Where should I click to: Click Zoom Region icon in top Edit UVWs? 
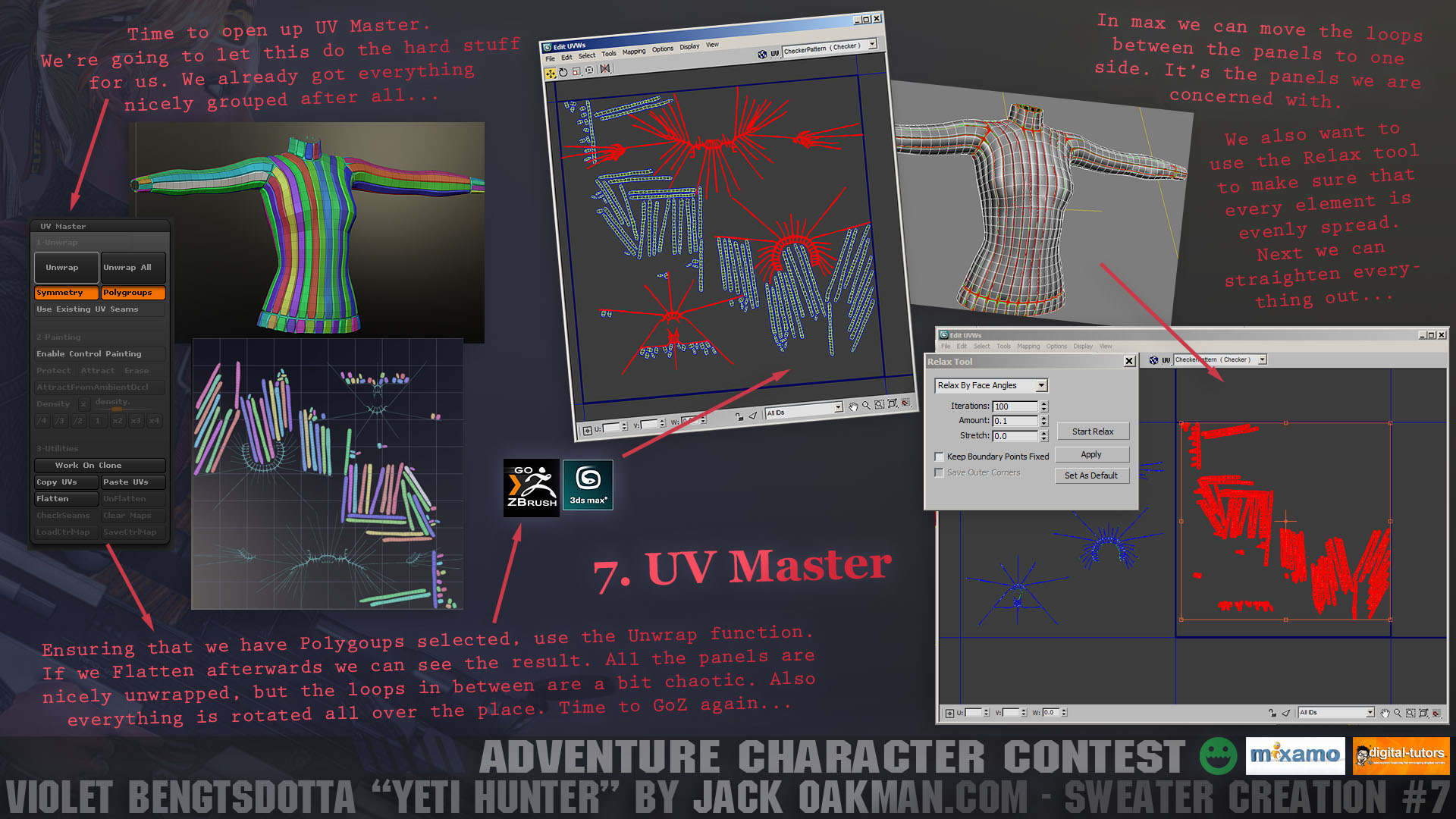pyautogui.click(x=879, y=404)
